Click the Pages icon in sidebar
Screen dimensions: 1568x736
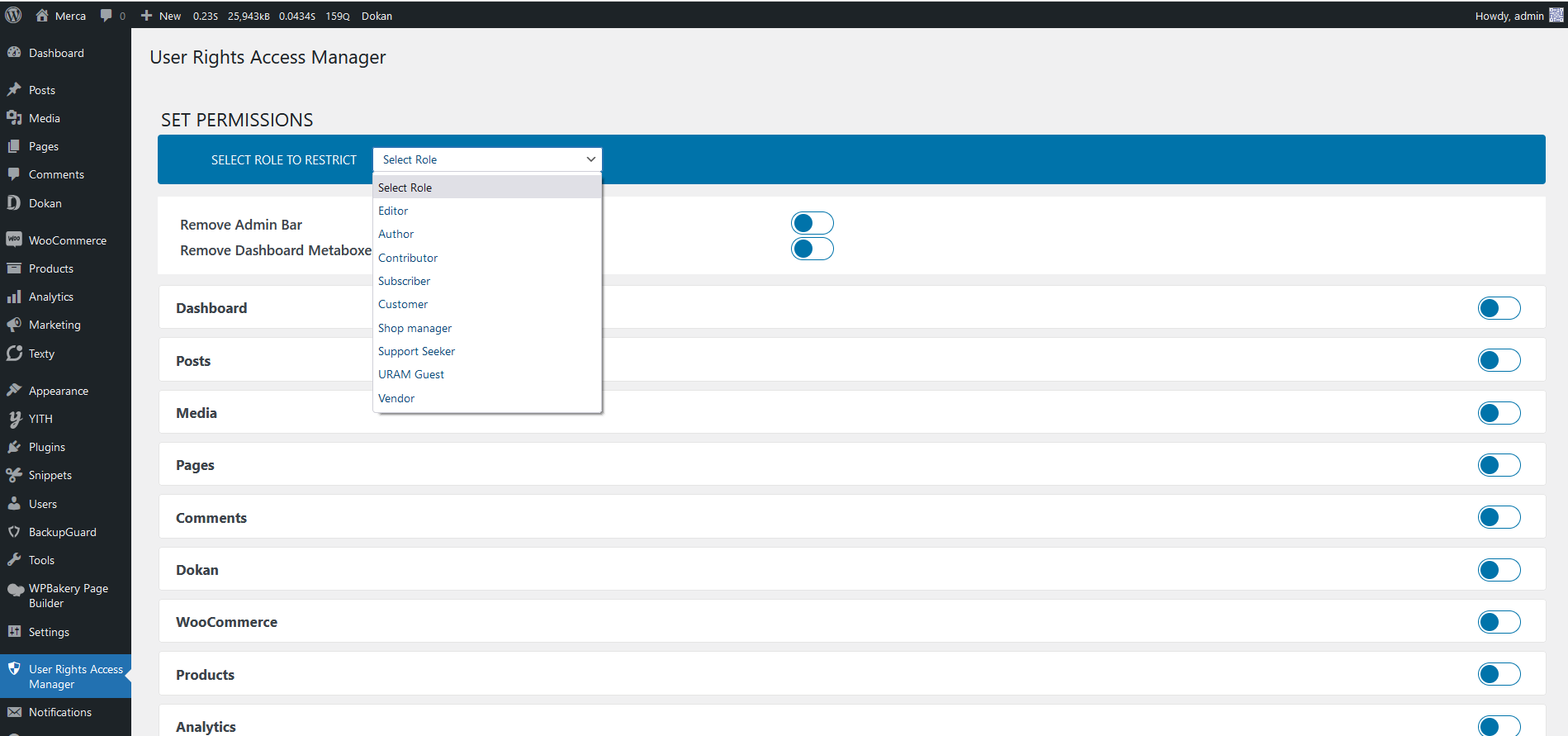[14, 145]
